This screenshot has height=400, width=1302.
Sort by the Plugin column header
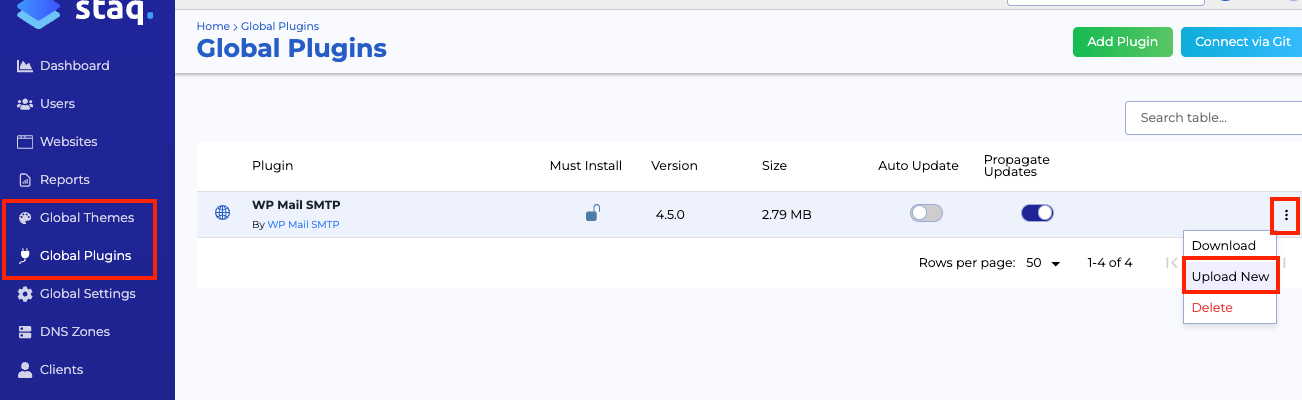click(x=273, y=166)
